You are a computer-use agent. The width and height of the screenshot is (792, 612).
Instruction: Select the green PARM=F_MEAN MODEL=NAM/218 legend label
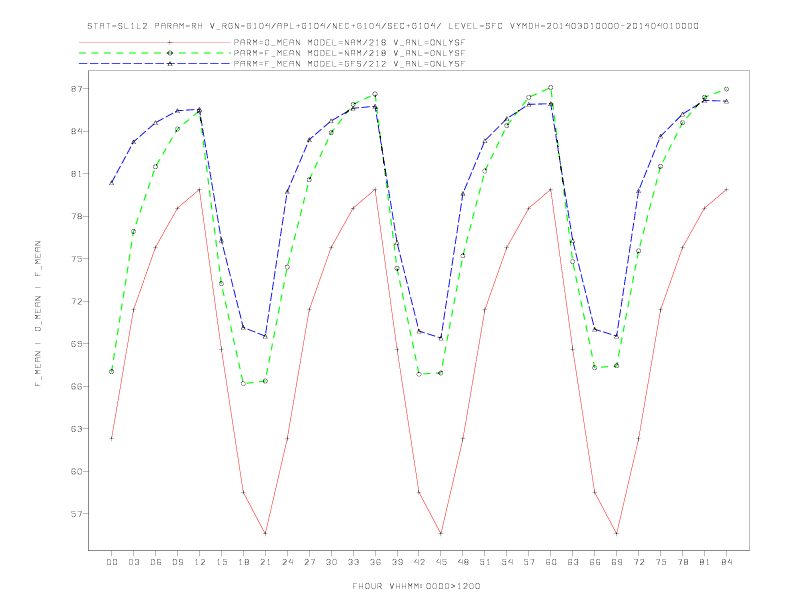(x=349, y=53)
